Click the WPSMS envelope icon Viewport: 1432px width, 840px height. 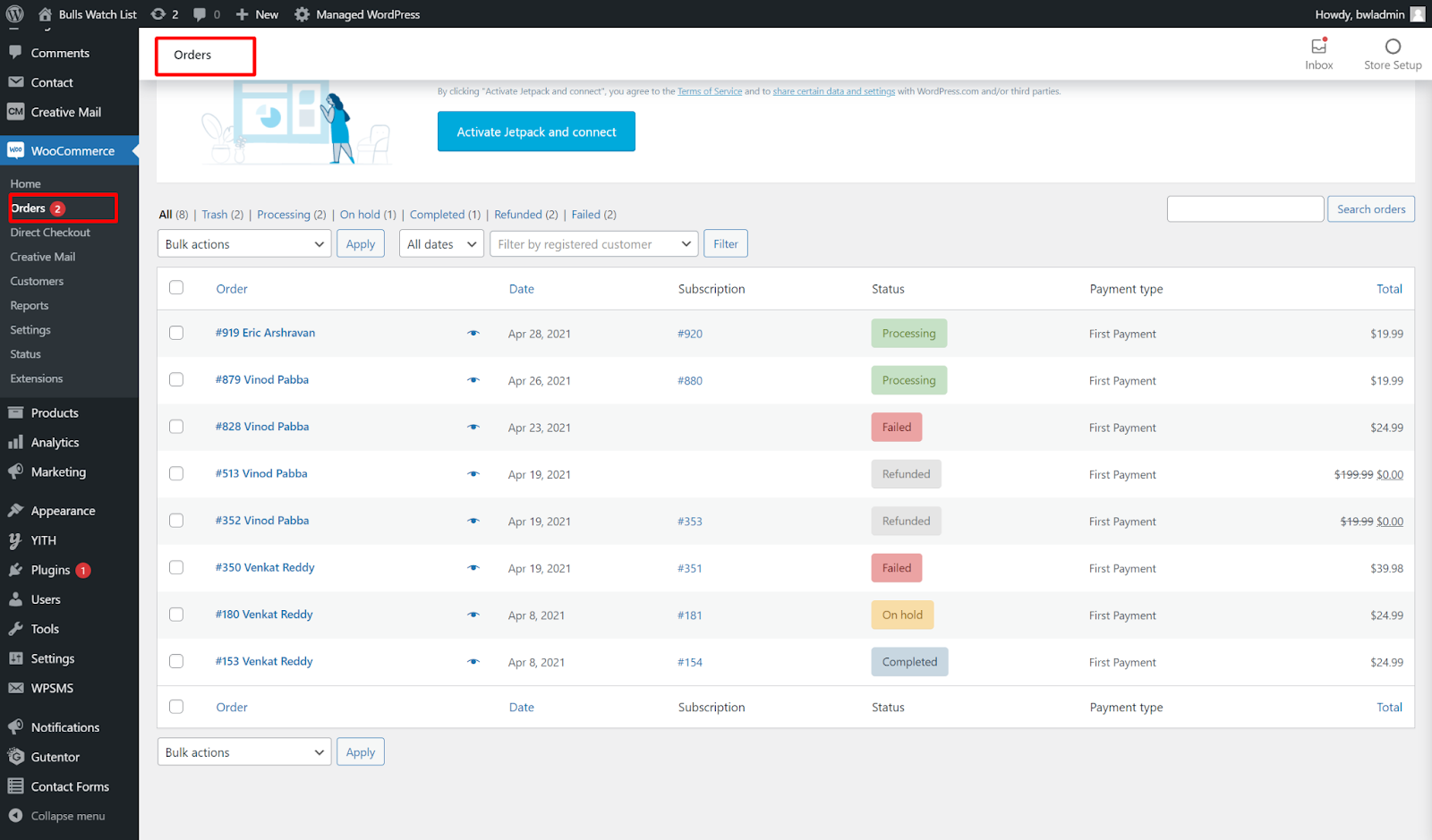pos(15,688)
